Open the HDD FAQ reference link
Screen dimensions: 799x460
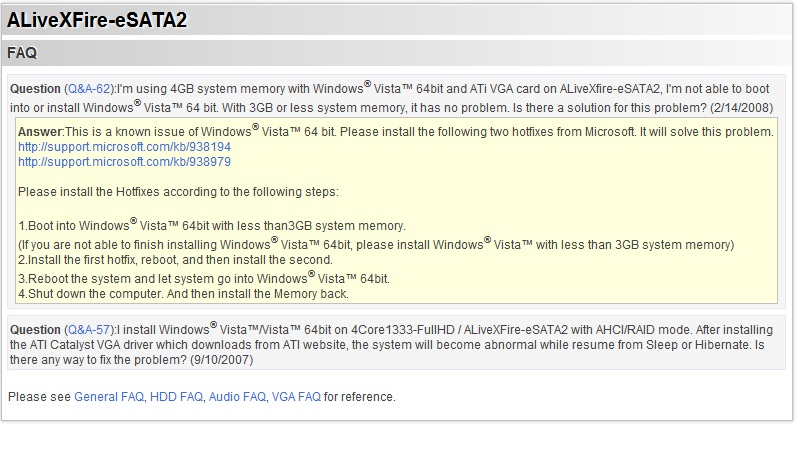coord(176,397)
